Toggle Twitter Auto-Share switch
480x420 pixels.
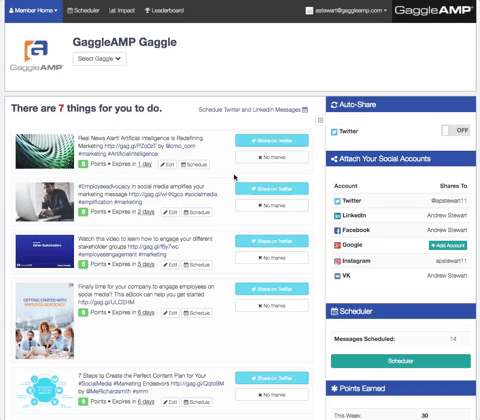click(456, 130)
